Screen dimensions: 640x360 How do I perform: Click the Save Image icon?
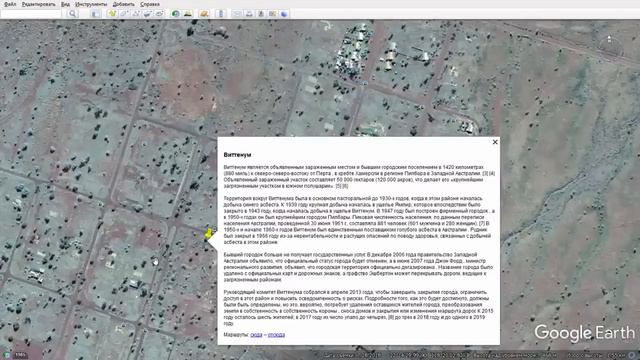261,13
